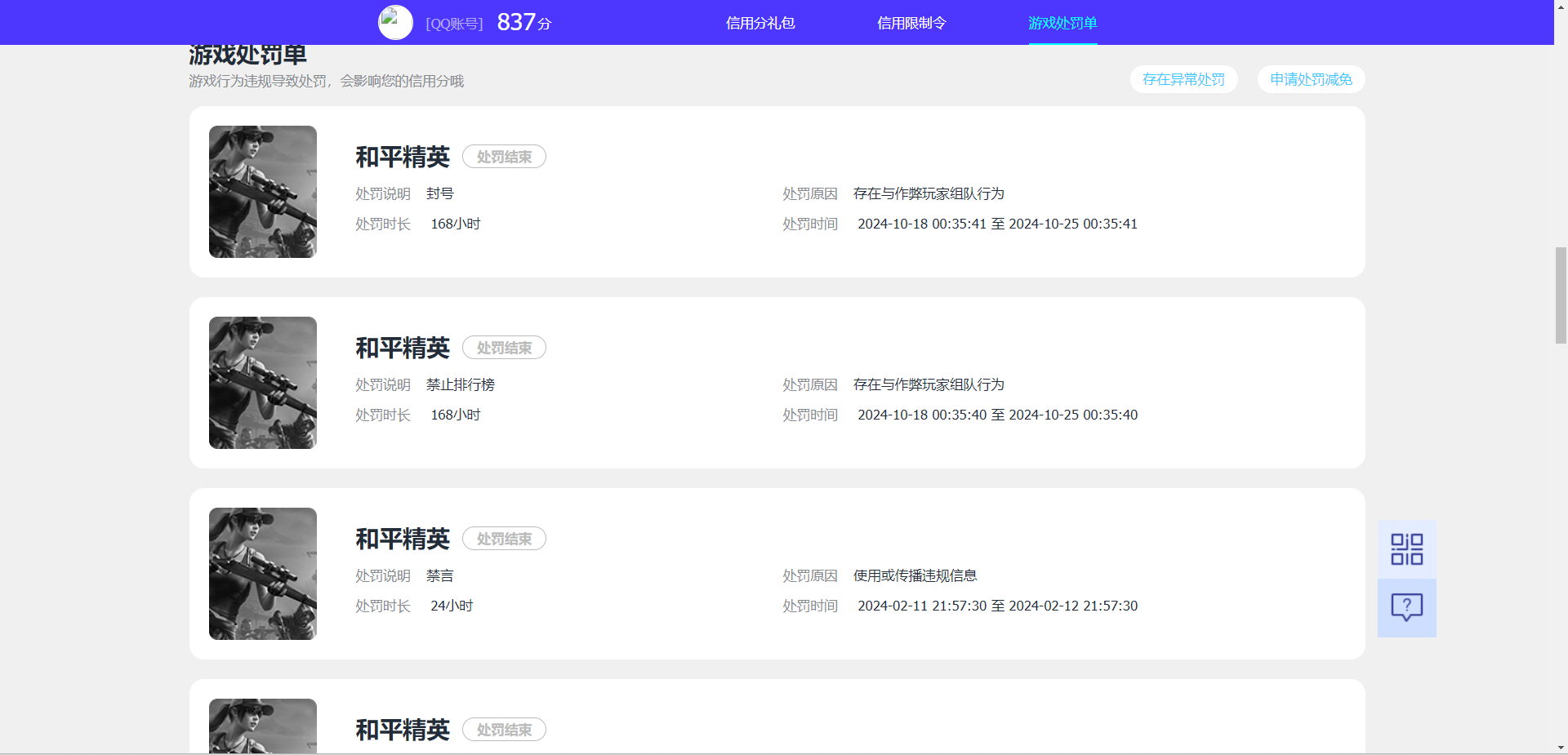This screenshot has width=1568, height=755.
Task: Click time range ending 2024-02-12 21:57:30
Action: (997, 606)
